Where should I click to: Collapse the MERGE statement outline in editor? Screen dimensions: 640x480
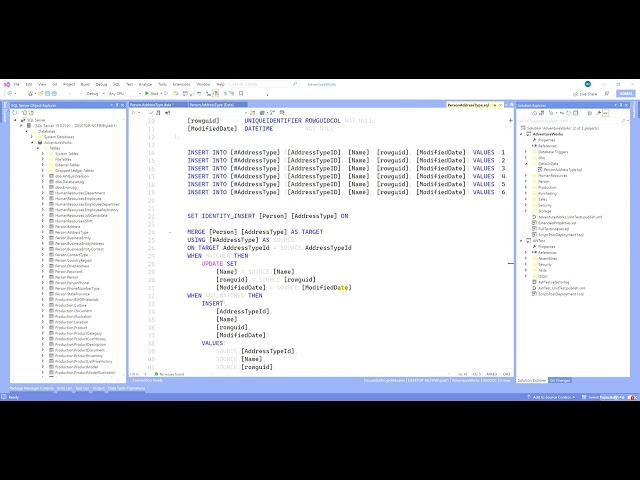171,232
